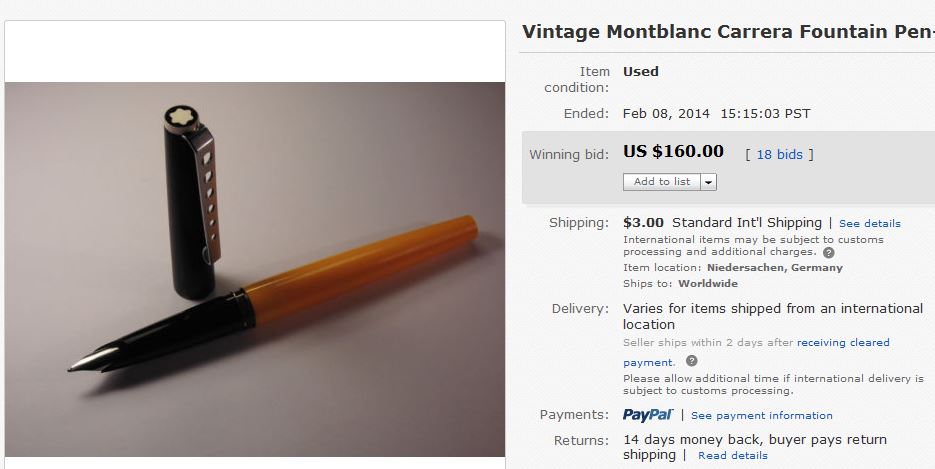935x469 pixels.
Task: Open the 18 bids history link
Action: pos(779,154)
